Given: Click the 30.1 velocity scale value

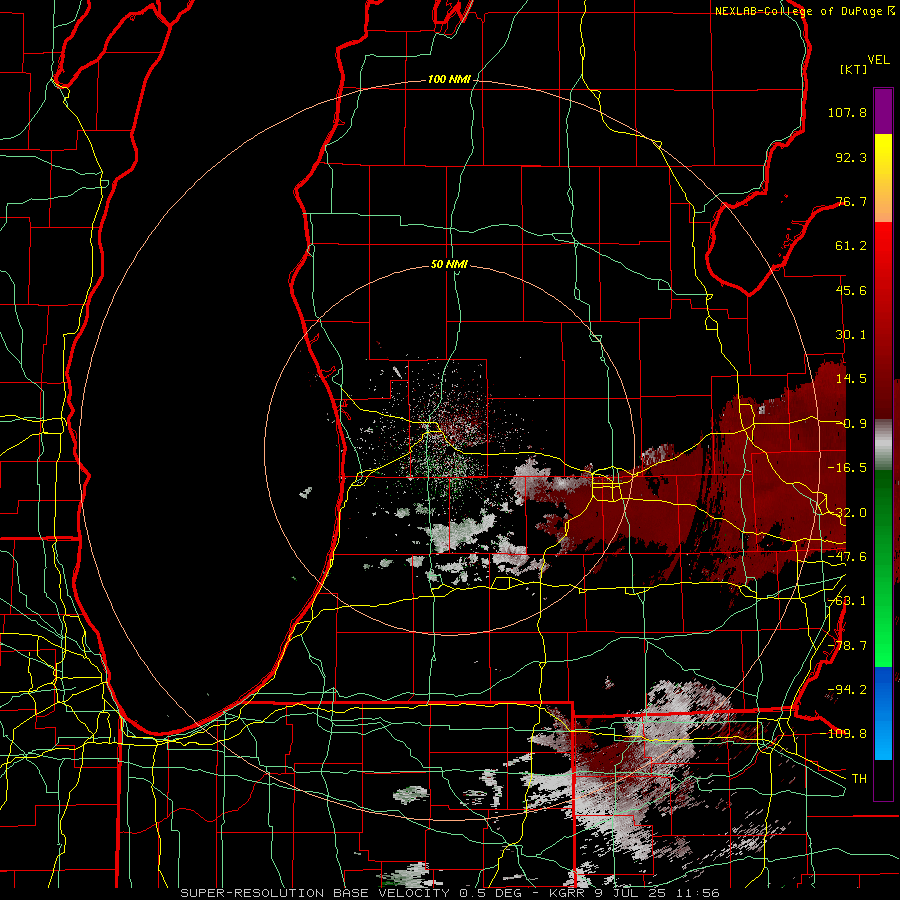Looking at the screenshot, I should point(851,335).
